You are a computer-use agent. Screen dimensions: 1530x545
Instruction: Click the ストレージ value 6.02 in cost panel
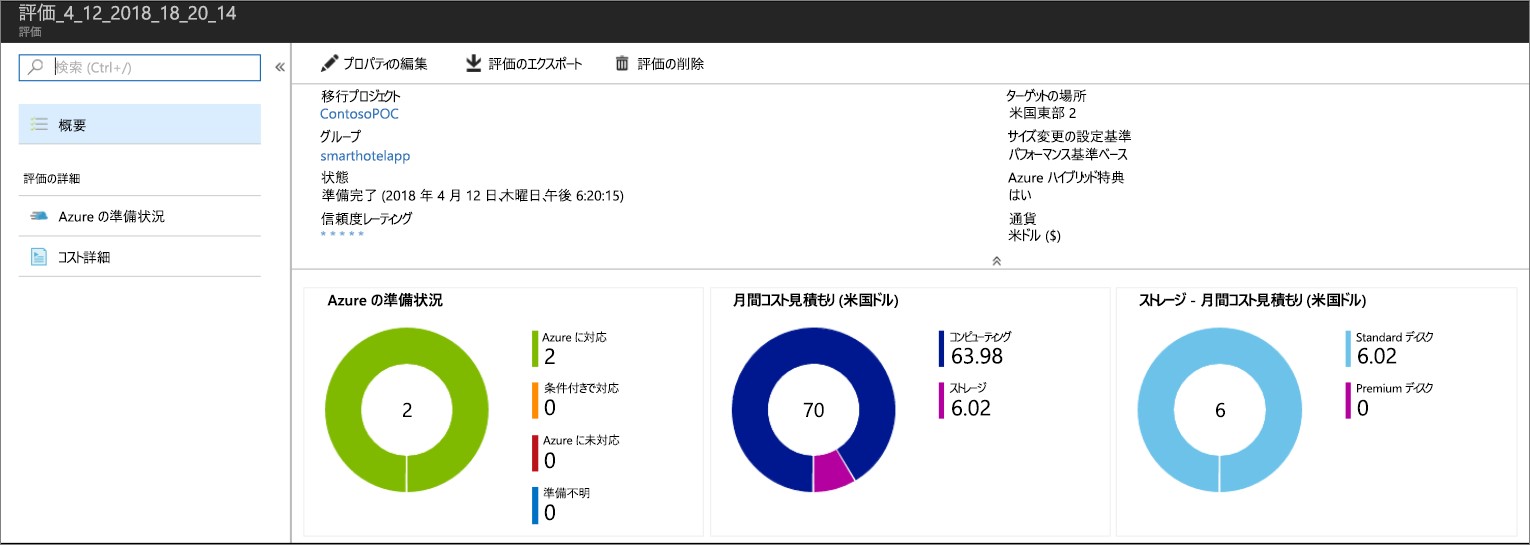click(971, 408)
